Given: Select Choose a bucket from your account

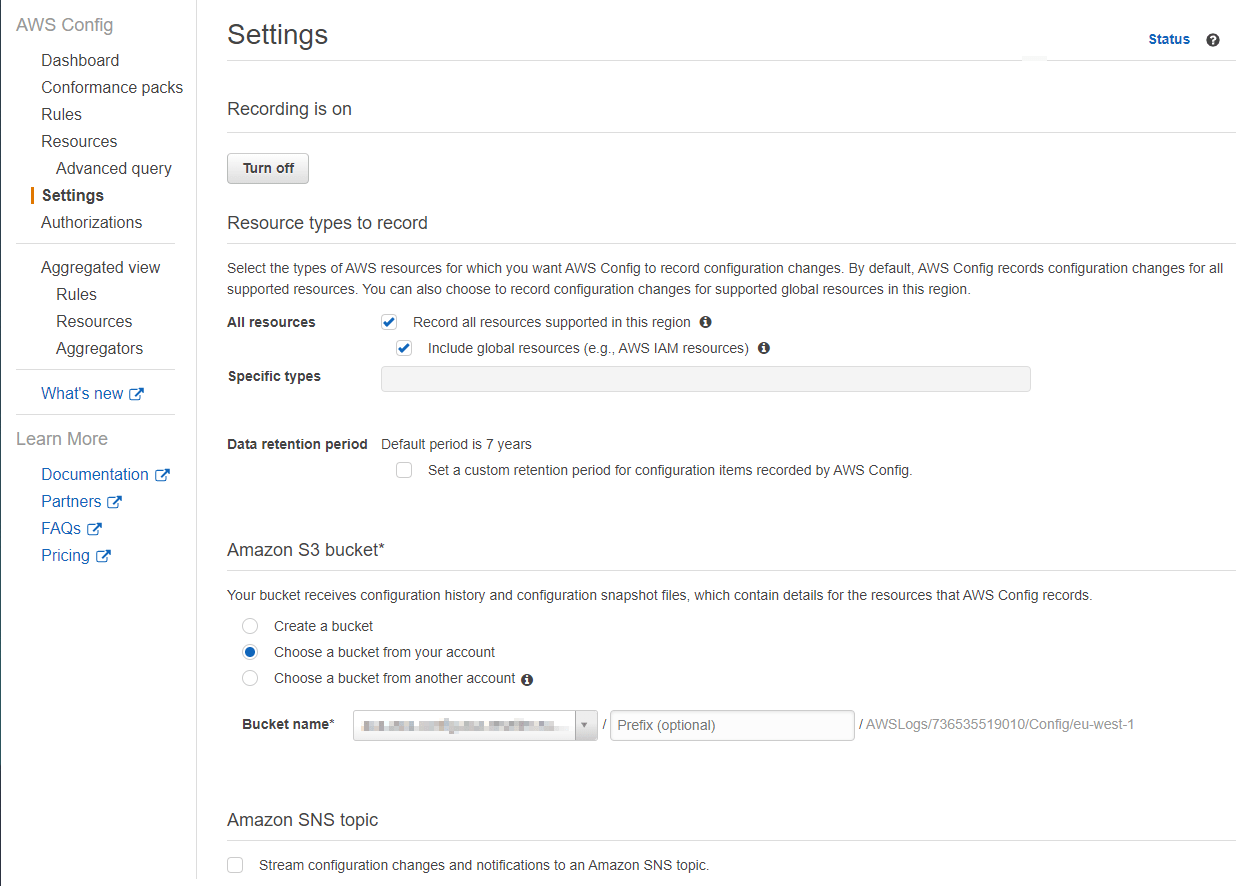Looking at the screenshot, I should point(250,652).
